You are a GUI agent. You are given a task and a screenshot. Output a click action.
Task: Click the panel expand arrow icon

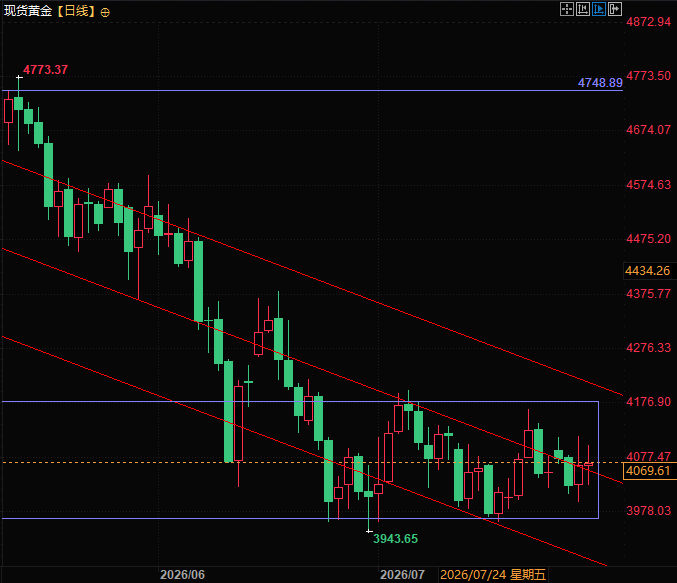coord(615,9)
